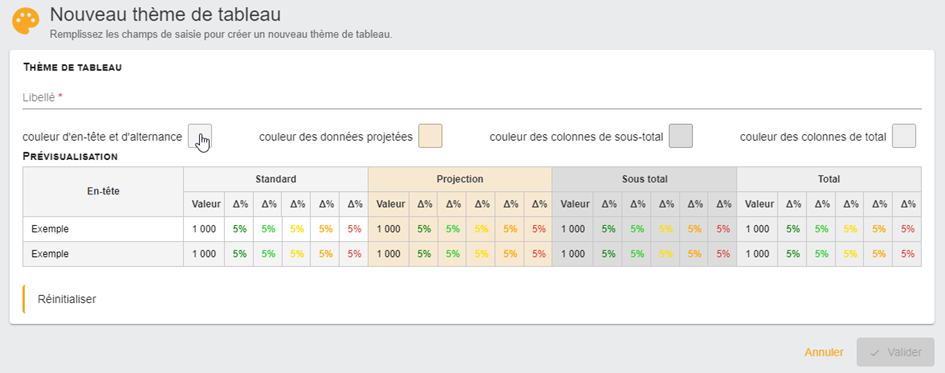Viewport: 945px width, 373px height.
Task: Click the Valider button
Action: 896,353
